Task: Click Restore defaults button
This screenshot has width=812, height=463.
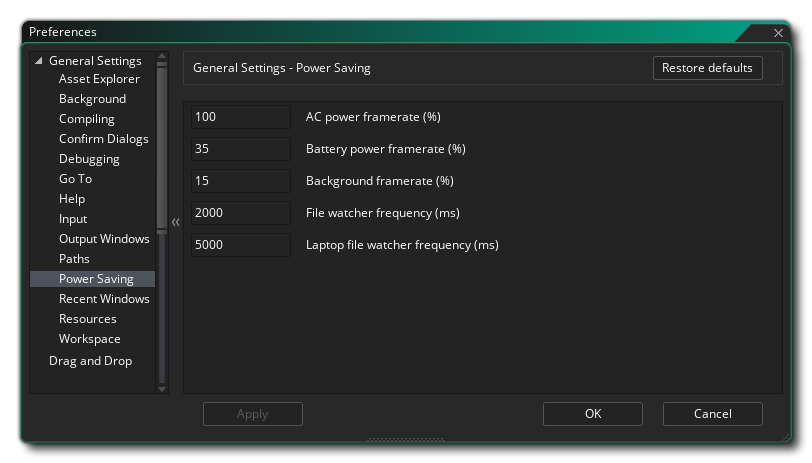Action: coord(707,68)
